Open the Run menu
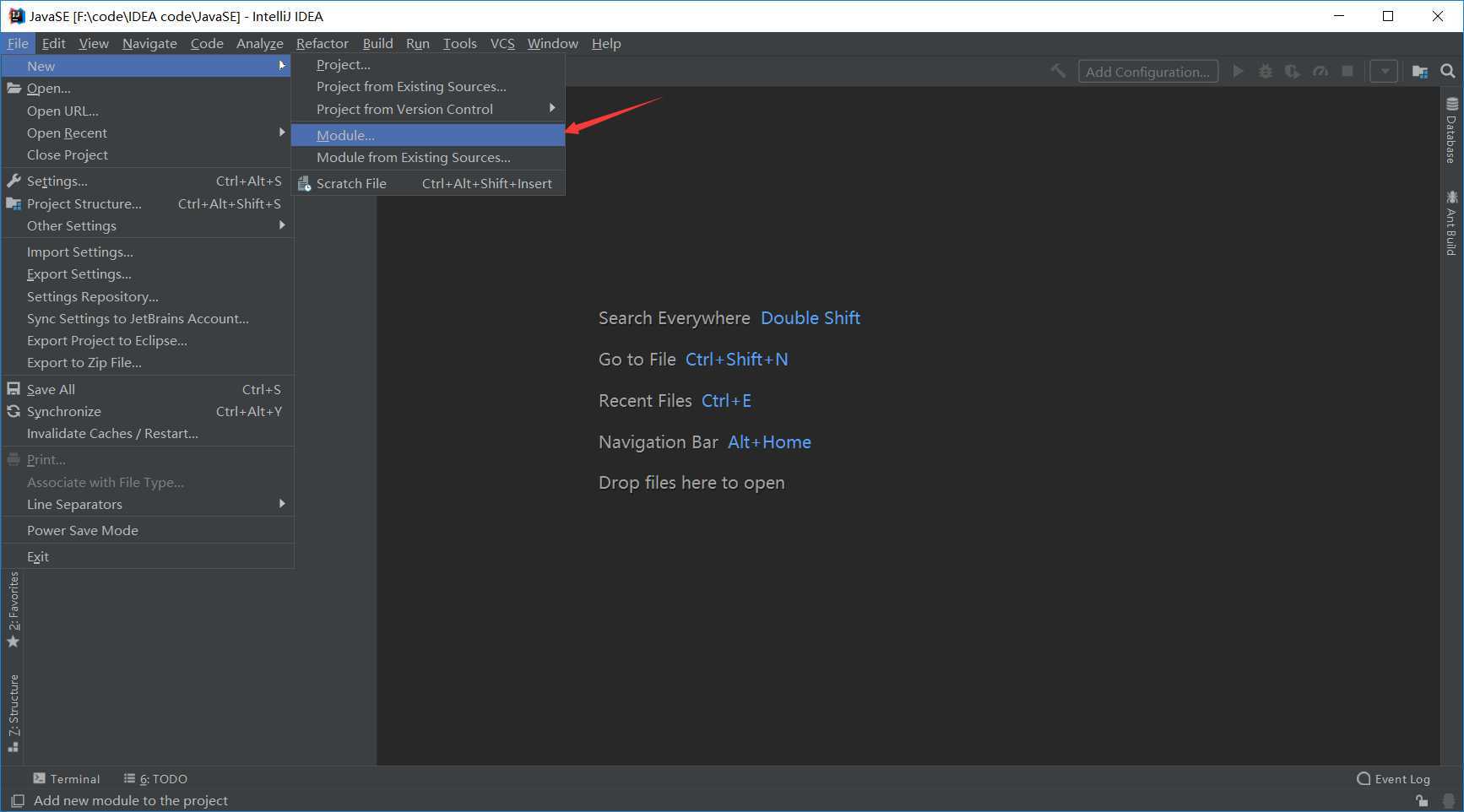1464x812 pixels. coord(418,43)
